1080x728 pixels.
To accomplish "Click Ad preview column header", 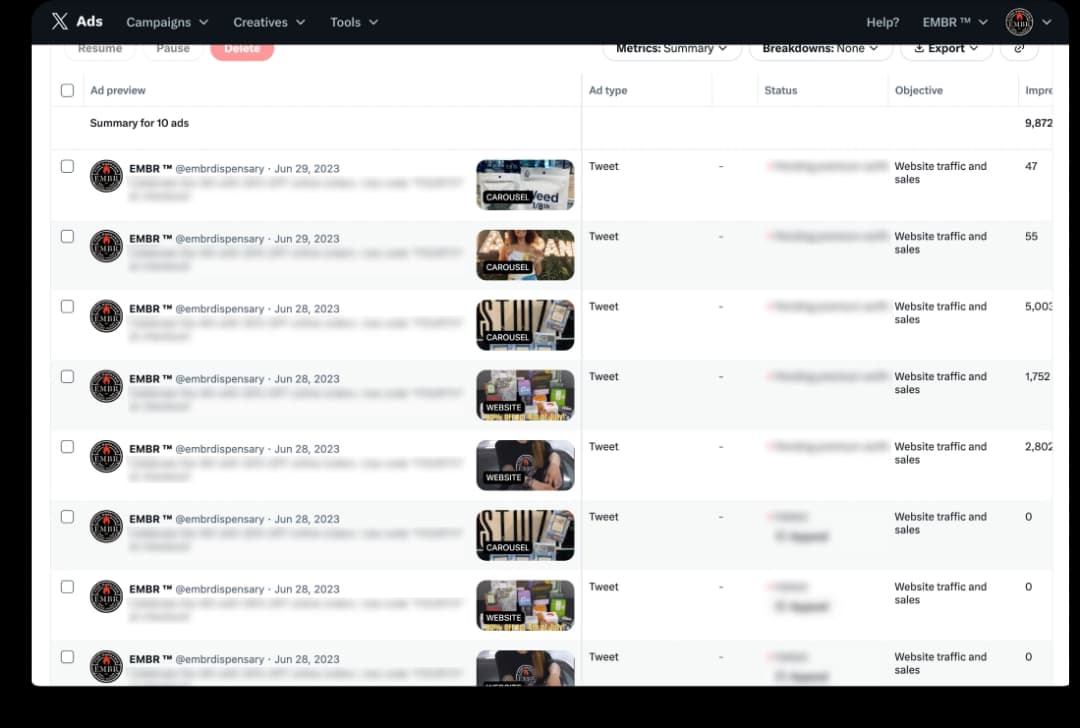I will [118, 90].
